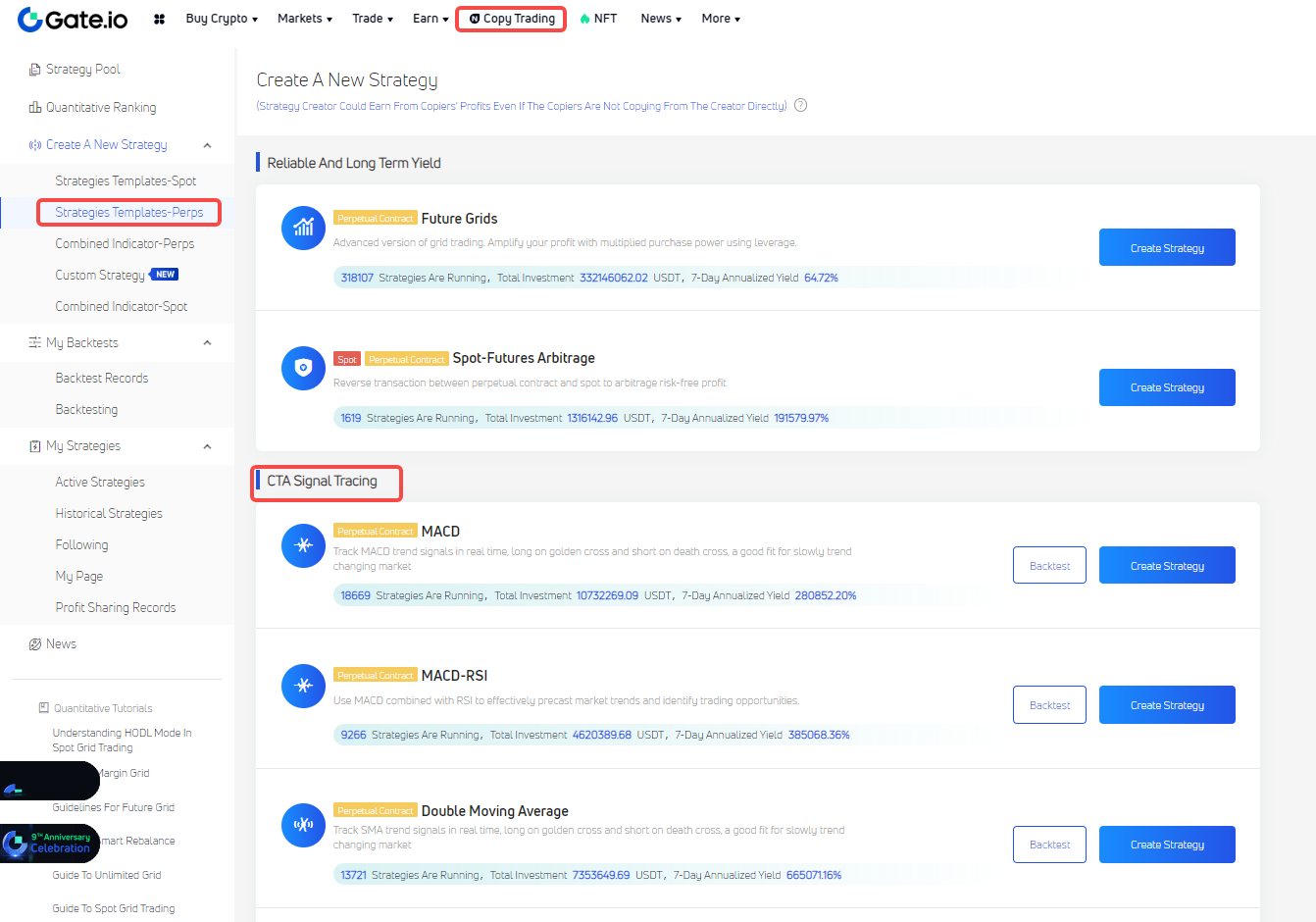Click the Gate.io logo
1316x922 pixels.
(x=73, y=19)
